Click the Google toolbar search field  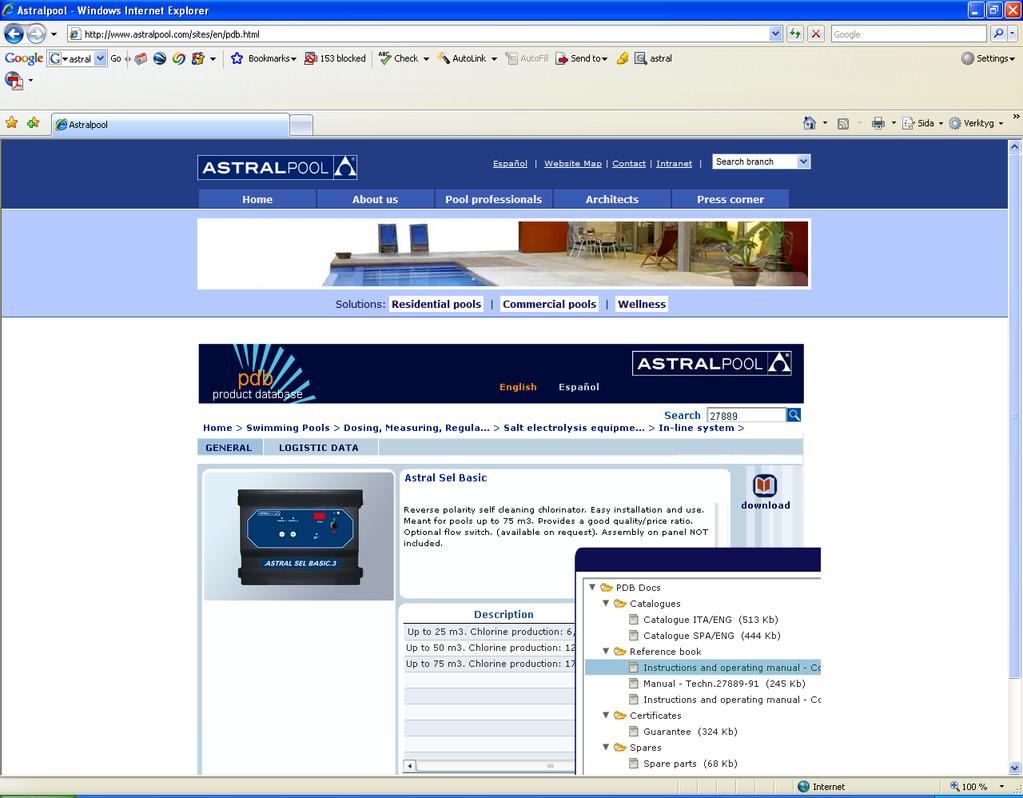pyautogui.click(x=78, y=58)
